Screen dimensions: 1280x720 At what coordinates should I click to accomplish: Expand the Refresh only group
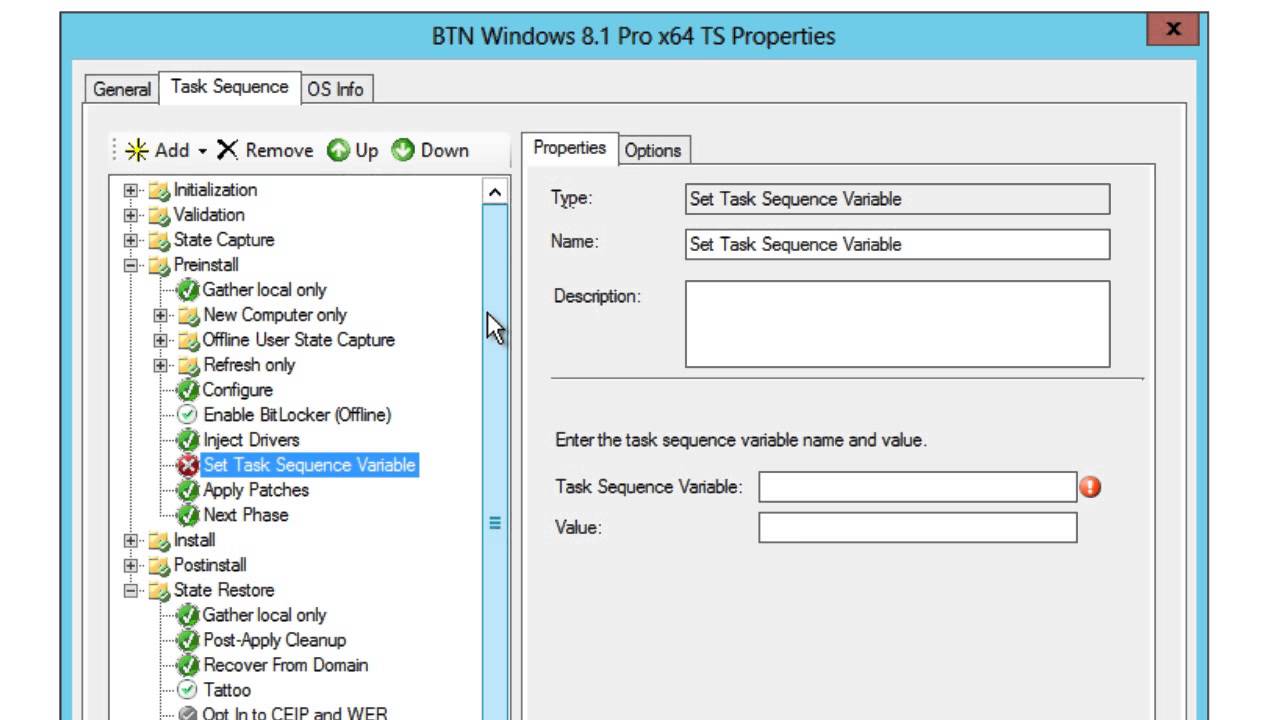(160, 365)
